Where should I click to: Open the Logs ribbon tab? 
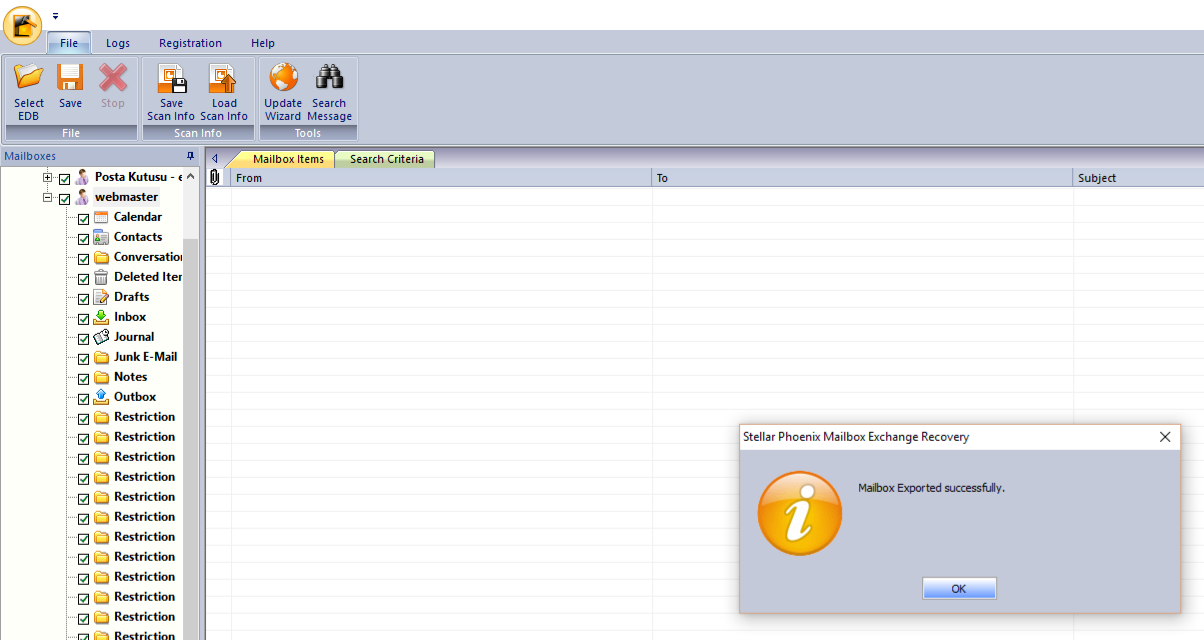(x=118, y=43)
